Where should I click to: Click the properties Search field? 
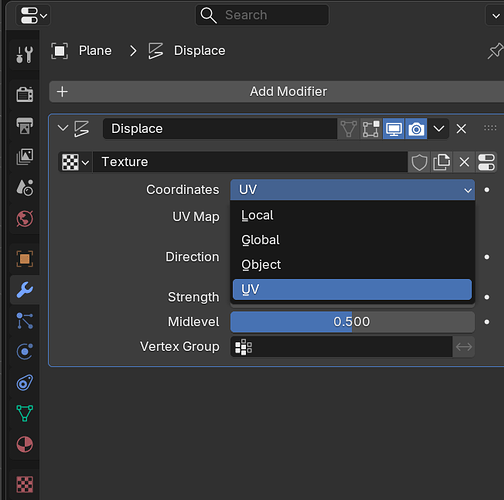coord(262,15)
